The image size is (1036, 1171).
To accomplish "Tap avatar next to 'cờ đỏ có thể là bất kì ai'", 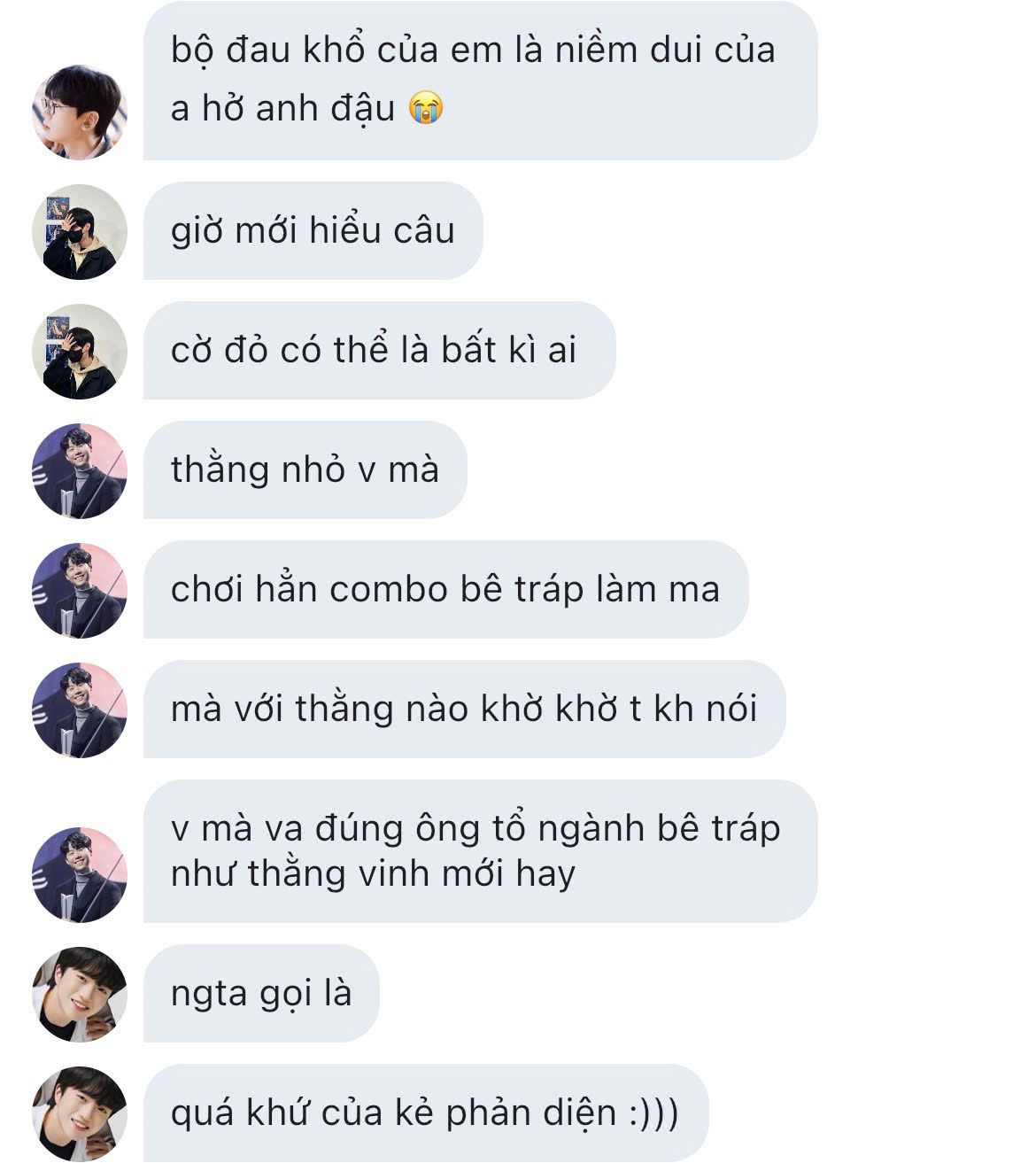I will [80, 351].
